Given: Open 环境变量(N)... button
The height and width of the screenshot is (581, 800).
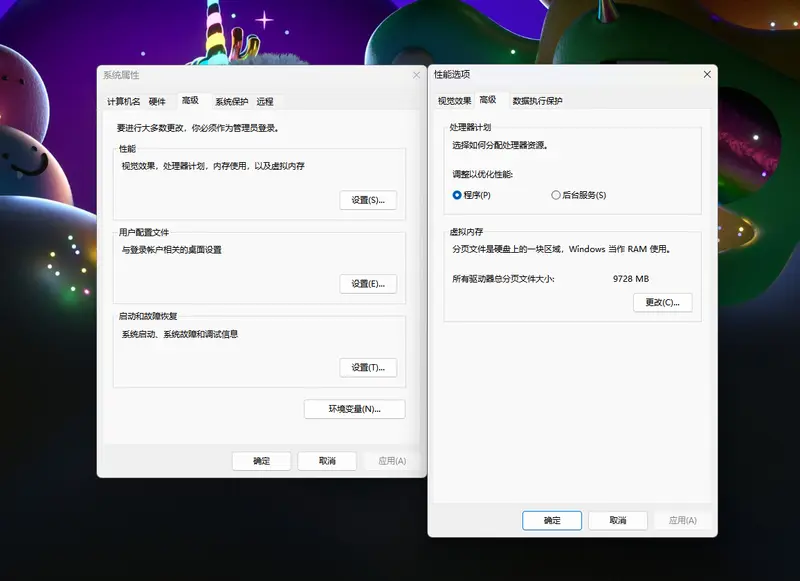Looking at the screenshot, I should 355,409.
